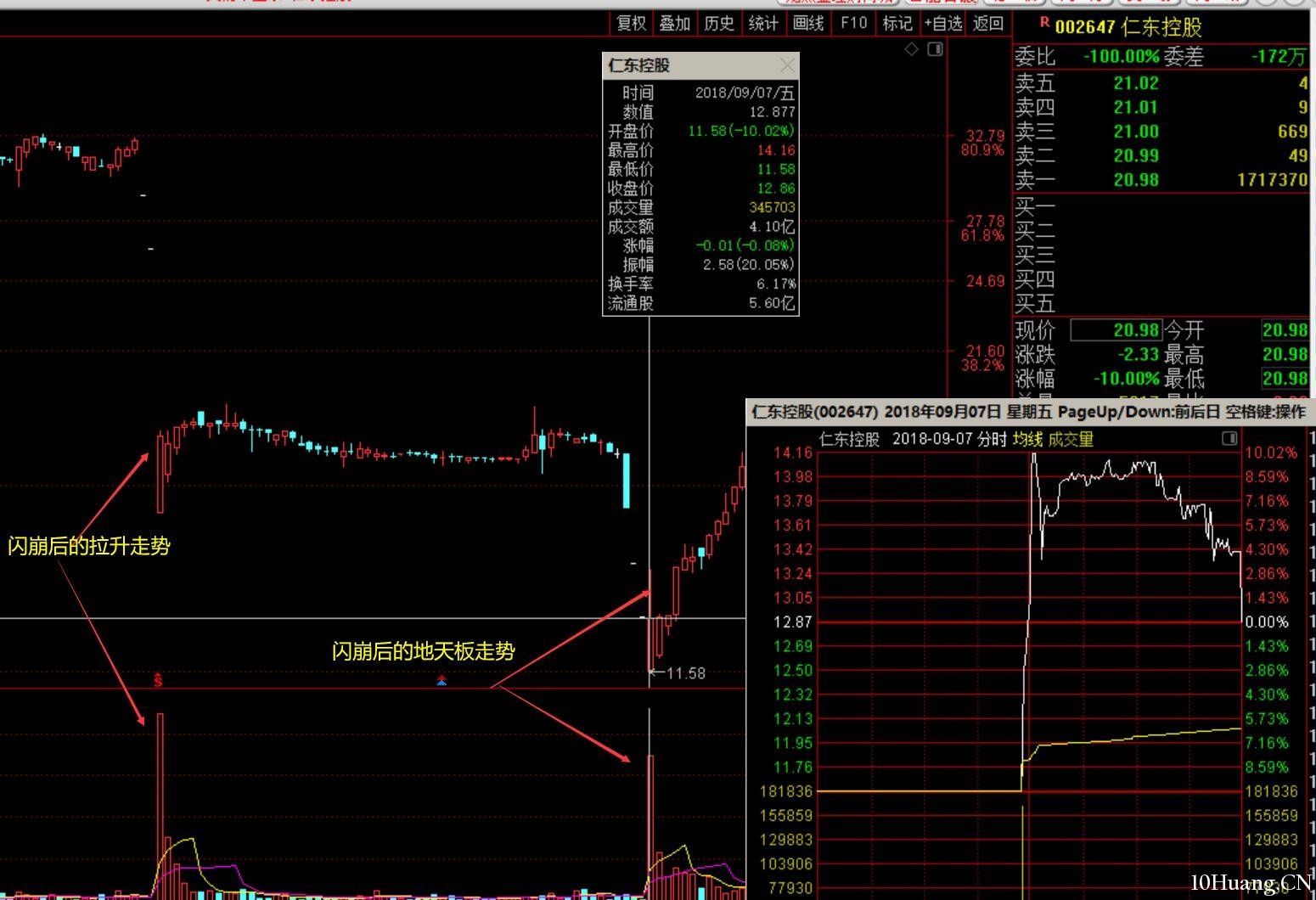Click the 均线 label in the intraday chart
1316x900 pixels.
pos(1027,439)
